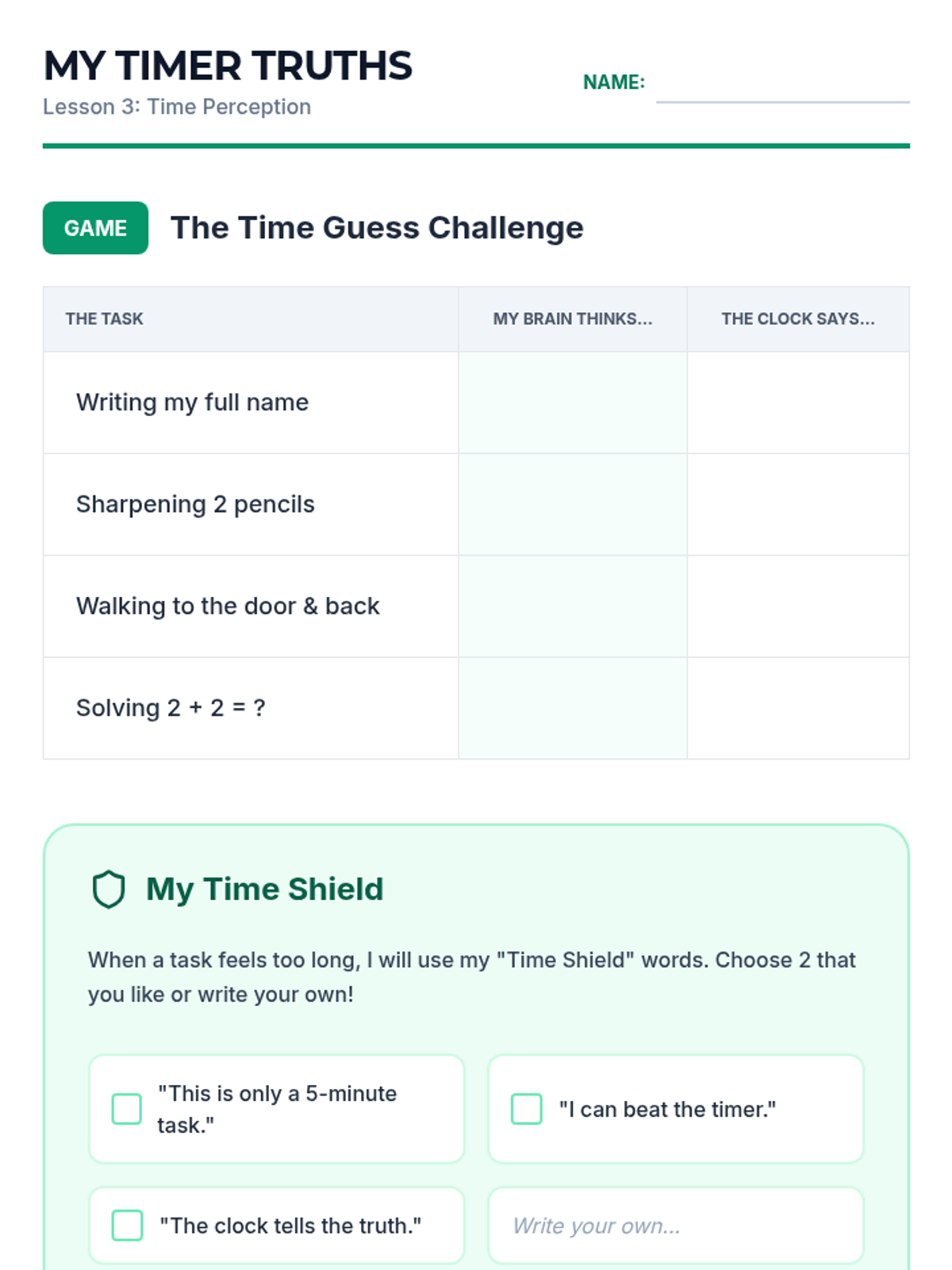The width and height of the screenshot is (952, 1270).
Task: Click Clock Says cell for walking to door
Action: [798, 606]
